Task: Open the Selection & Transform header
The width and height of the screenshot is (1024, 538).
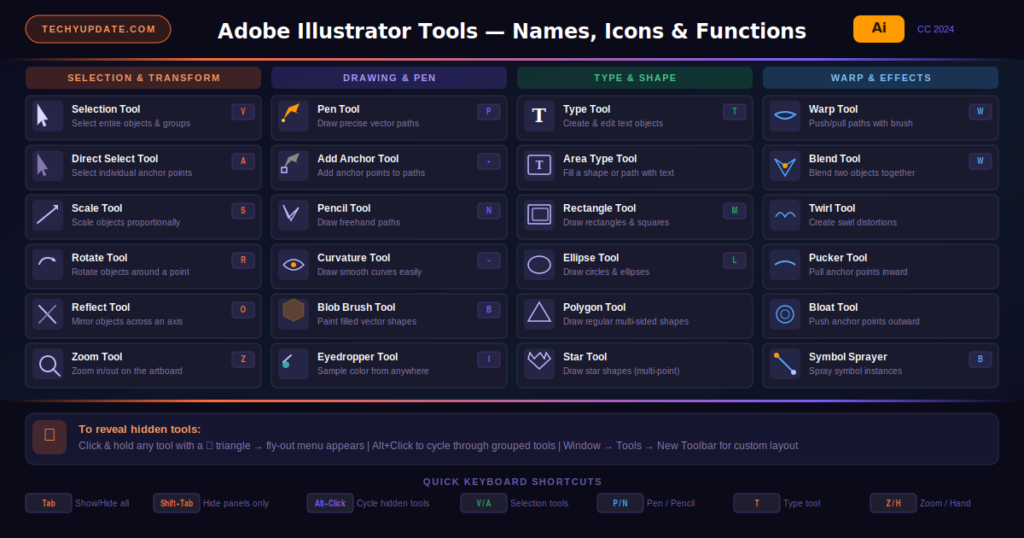Action: pyautogui.click(x=143, y=78)
